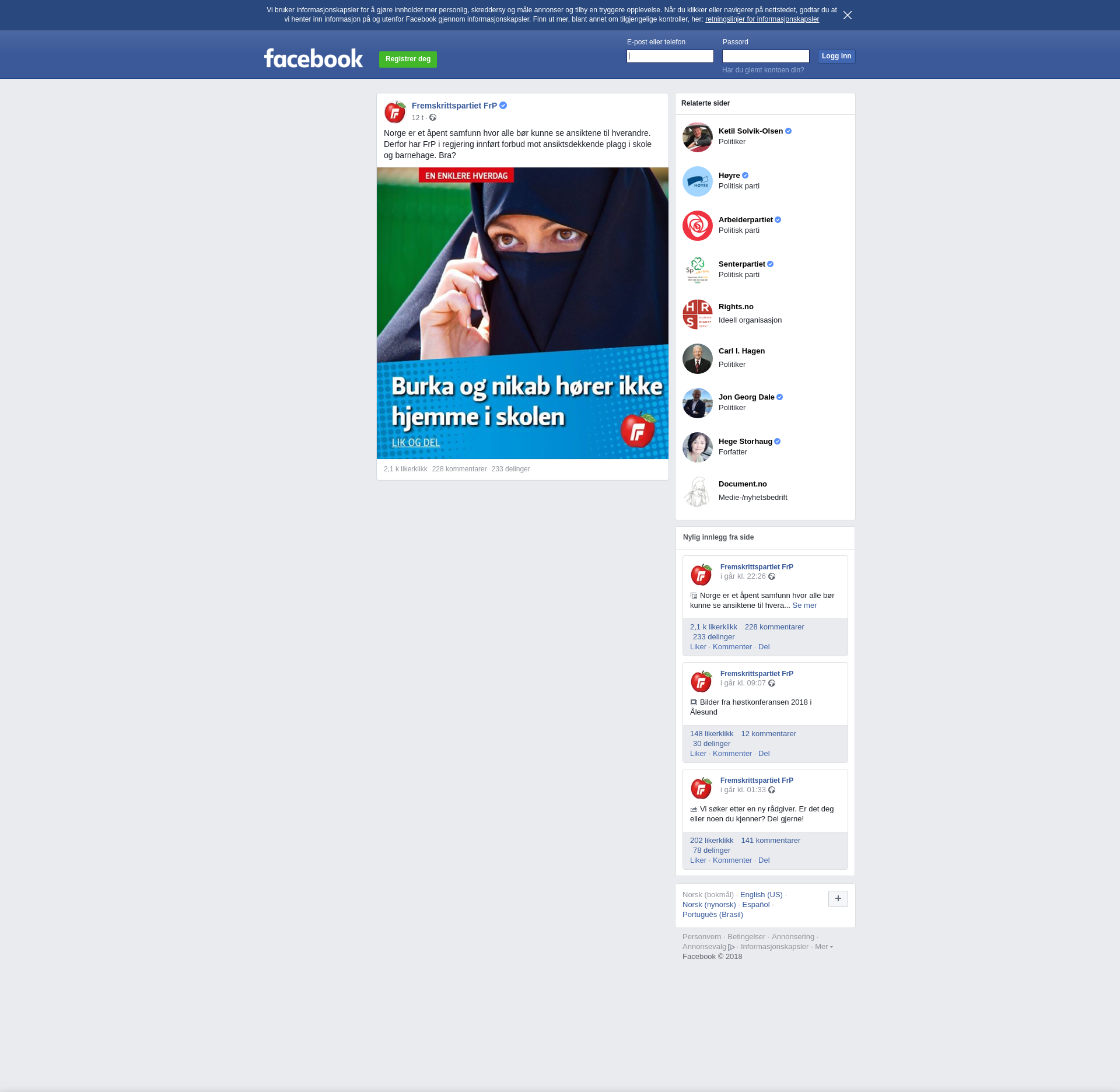Image resolution: width=1120 pixels, height=1092 pixels.
Task: Open the Carl I. Hagen page name
Action: [742, 351]
